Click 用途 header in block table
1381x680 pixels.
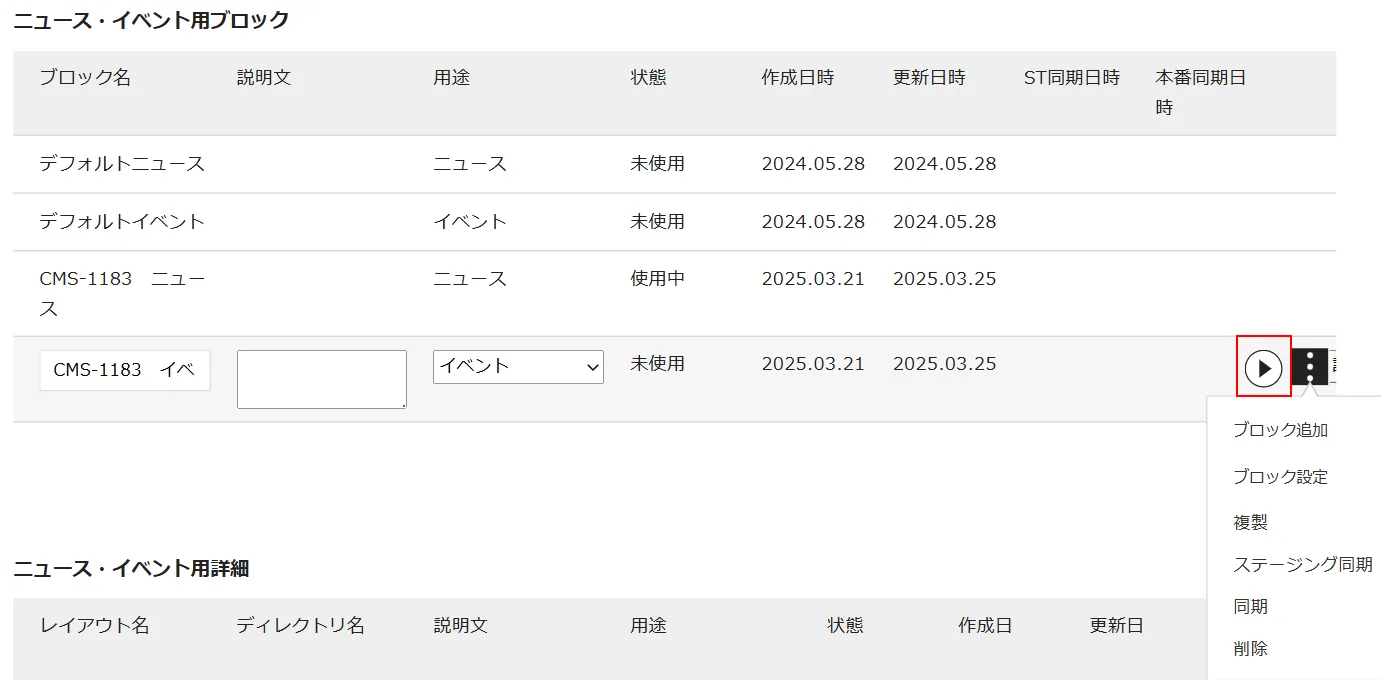coord(451,78)
